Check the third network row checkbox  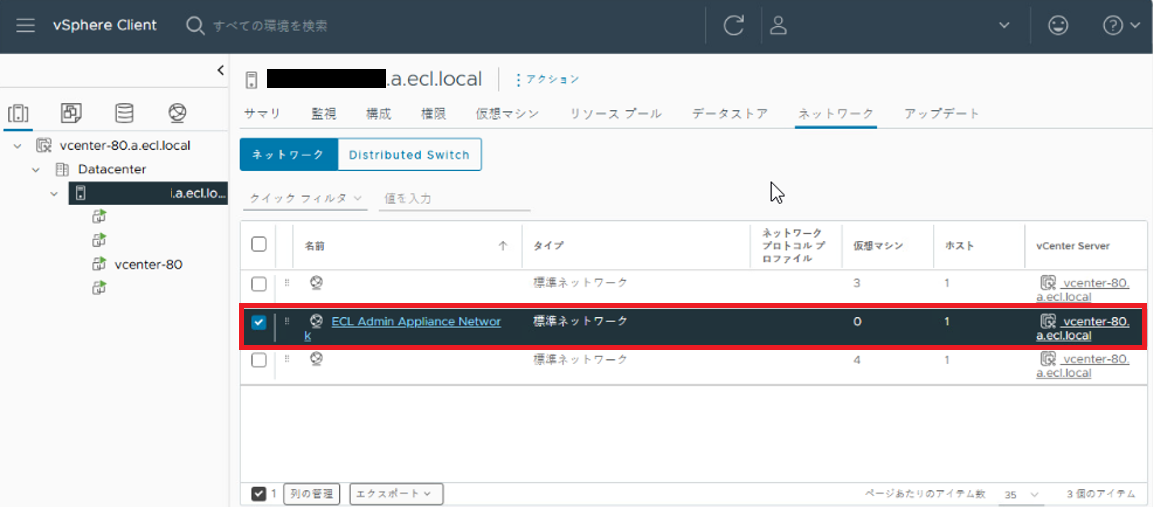pyautogui.click(x=259, y=361)
